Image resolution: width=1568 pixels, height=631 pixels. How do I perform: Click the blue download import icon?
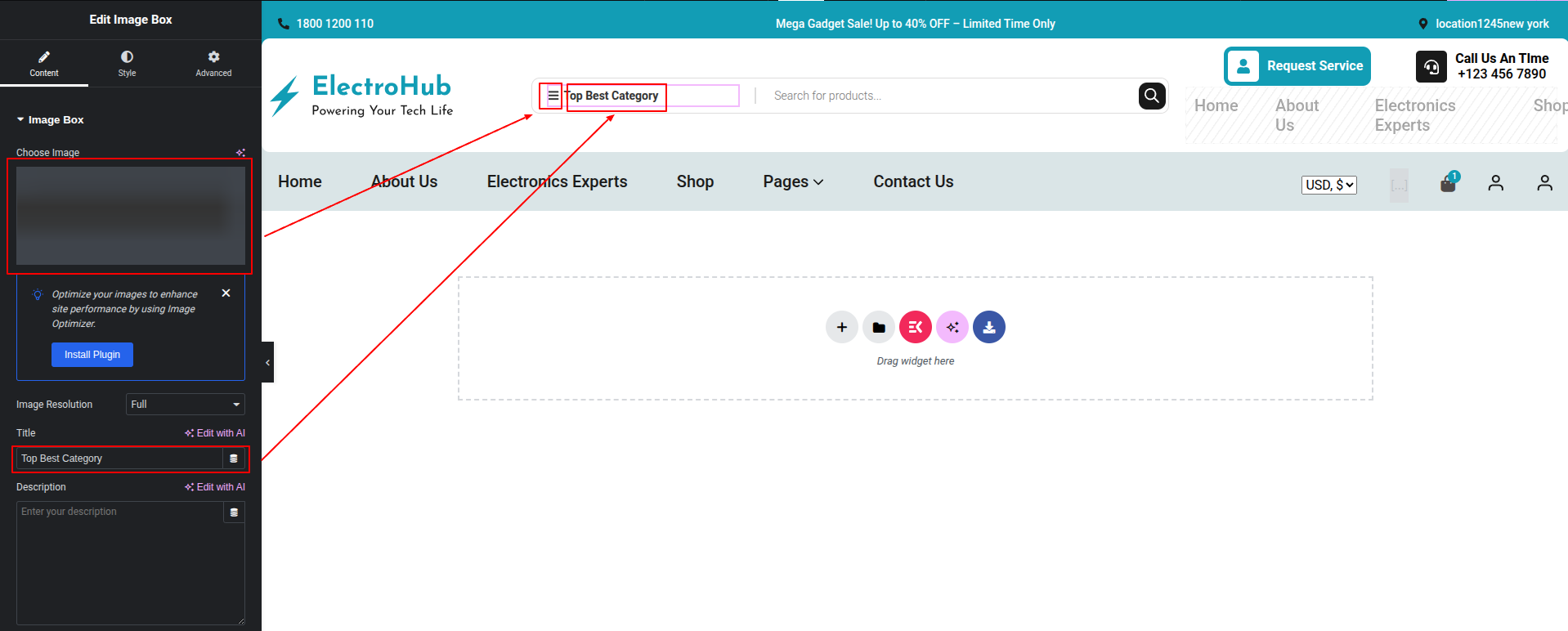click(988, 327)
